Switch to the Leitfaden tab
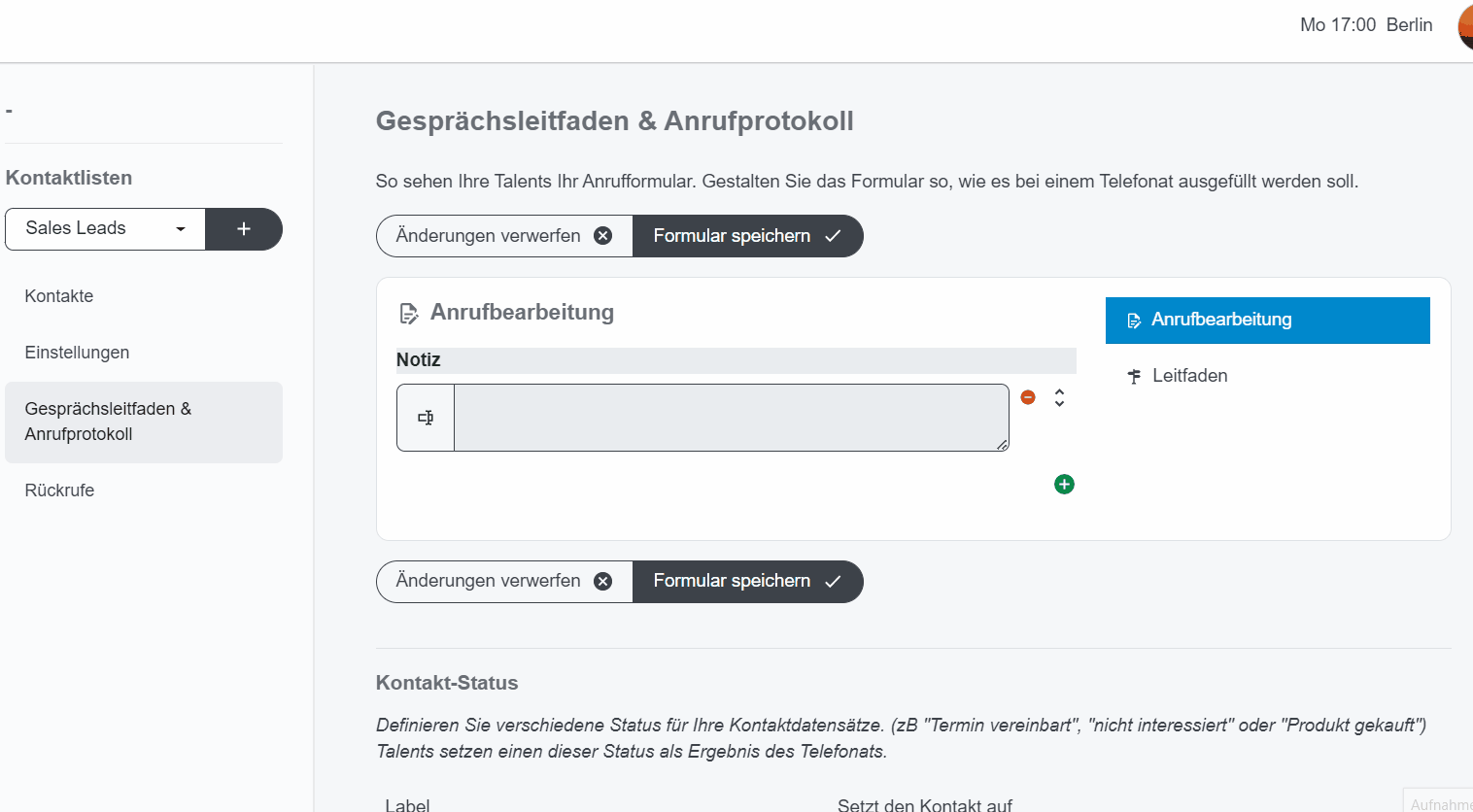Screen dimensions: 1473x812 point(1190,376)
